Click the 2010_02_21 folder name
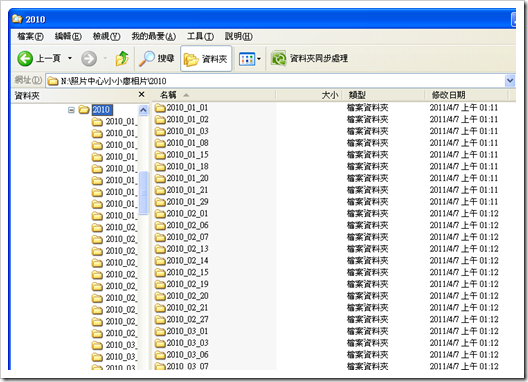Image resolution: width=528 pixels, height=382 pixels. [188, 308]
